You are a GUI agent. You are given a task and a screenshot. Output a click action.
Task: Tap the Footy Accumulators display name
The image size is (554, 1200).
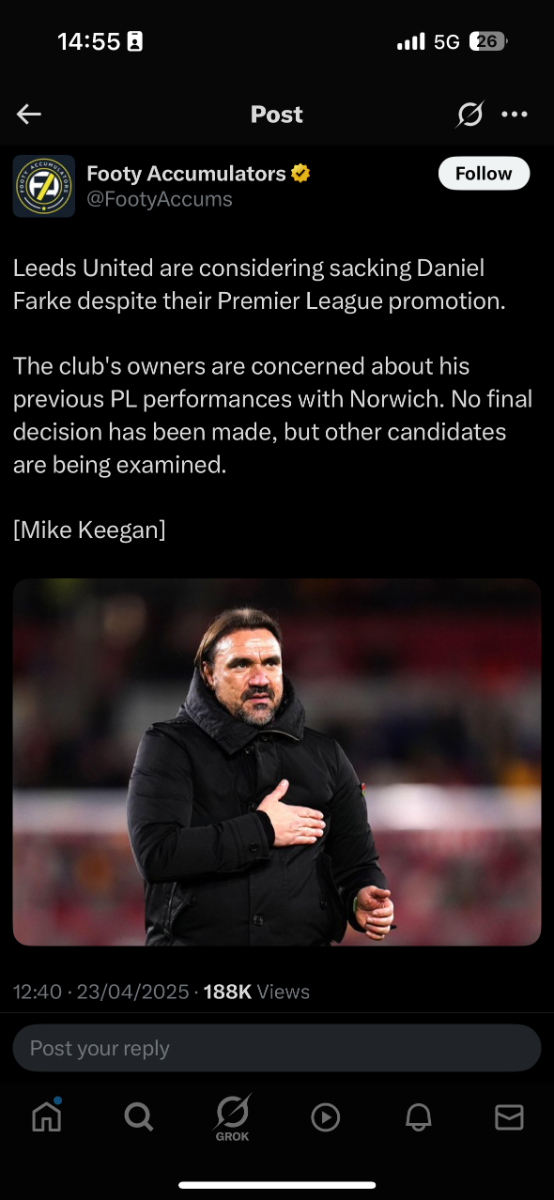[186, 174]
